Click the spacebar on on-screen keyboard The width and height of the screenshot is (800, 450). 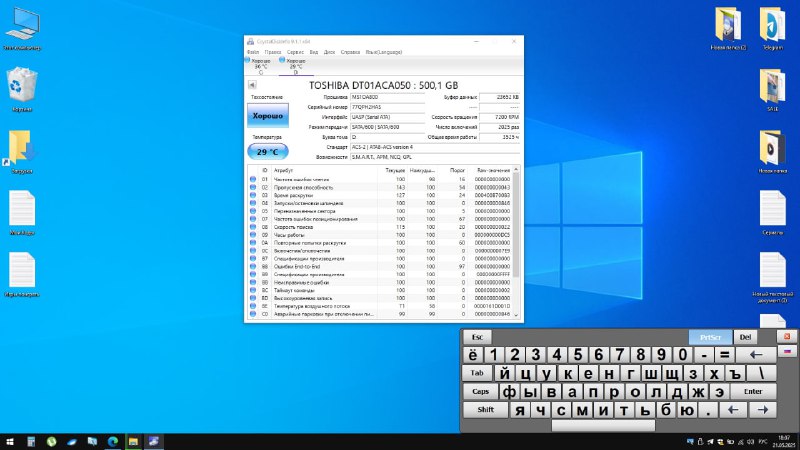603,426
